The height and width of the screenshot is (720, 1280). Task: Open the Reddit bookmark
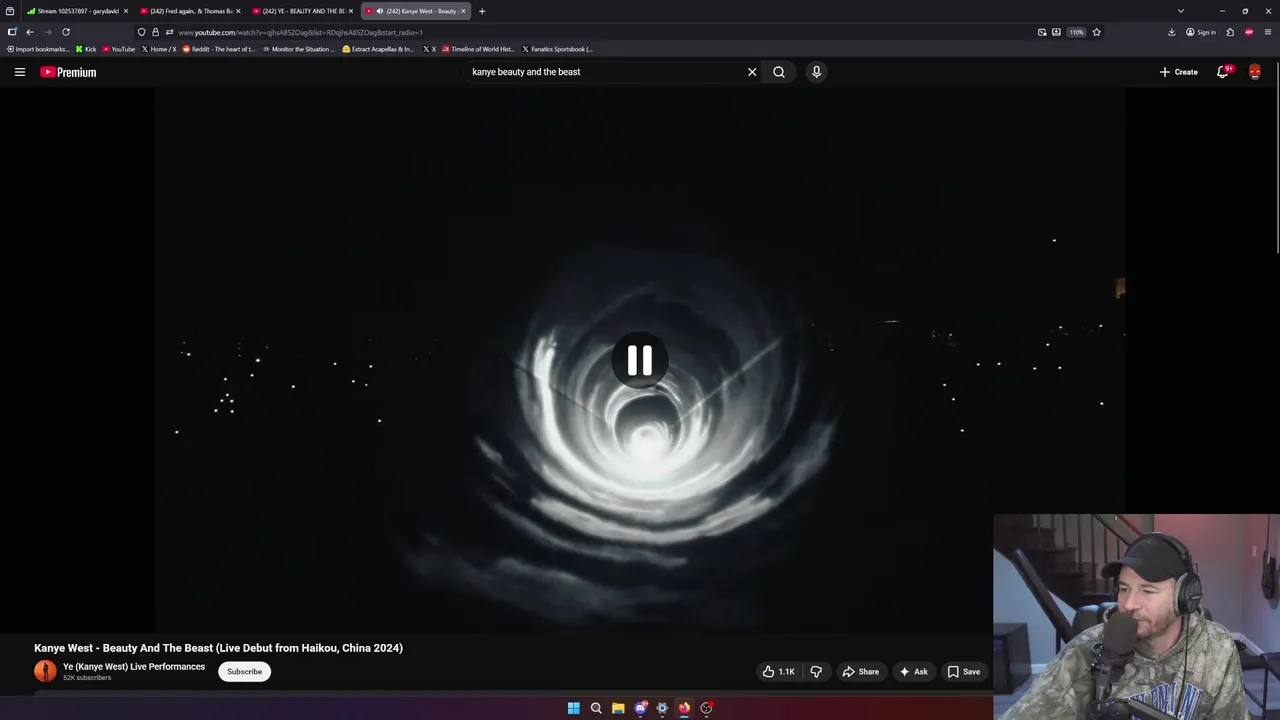(x=219, y=49)
